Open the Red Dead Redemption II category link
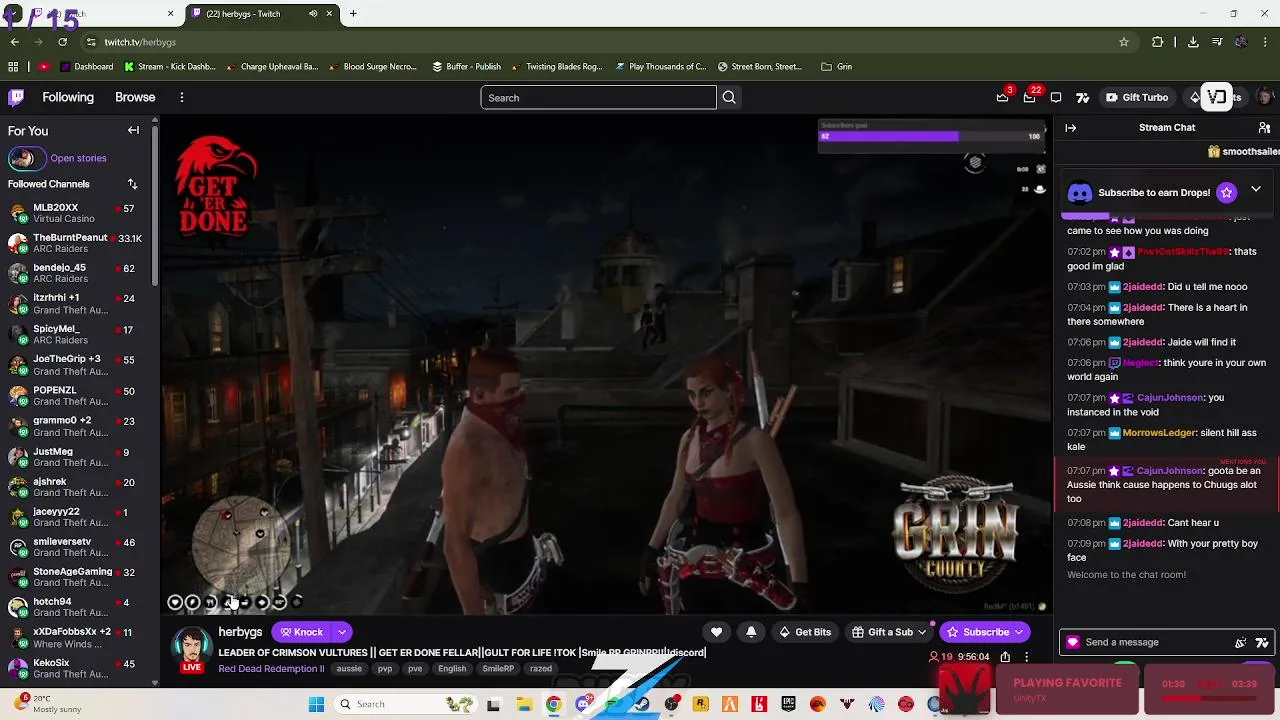Screen dimensions: 1280x720 click(271, 669)
